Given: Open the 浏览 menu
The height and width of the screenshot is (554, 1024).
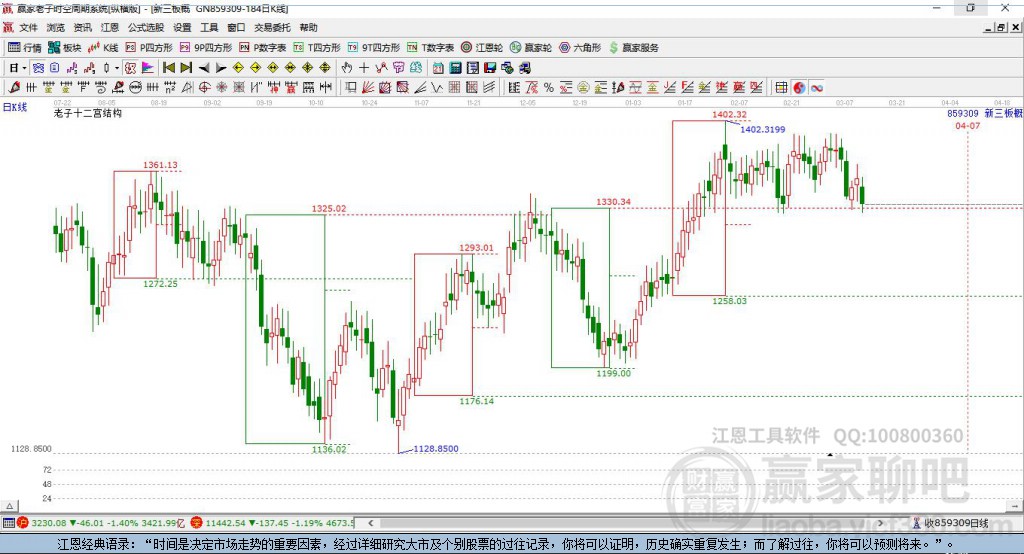Looking at the screenshot, I should 56,27.
